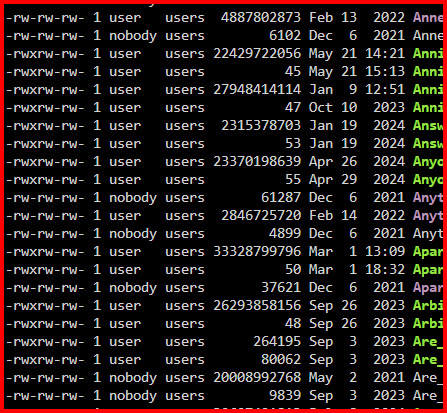Select the file size 2315378703

261,125
